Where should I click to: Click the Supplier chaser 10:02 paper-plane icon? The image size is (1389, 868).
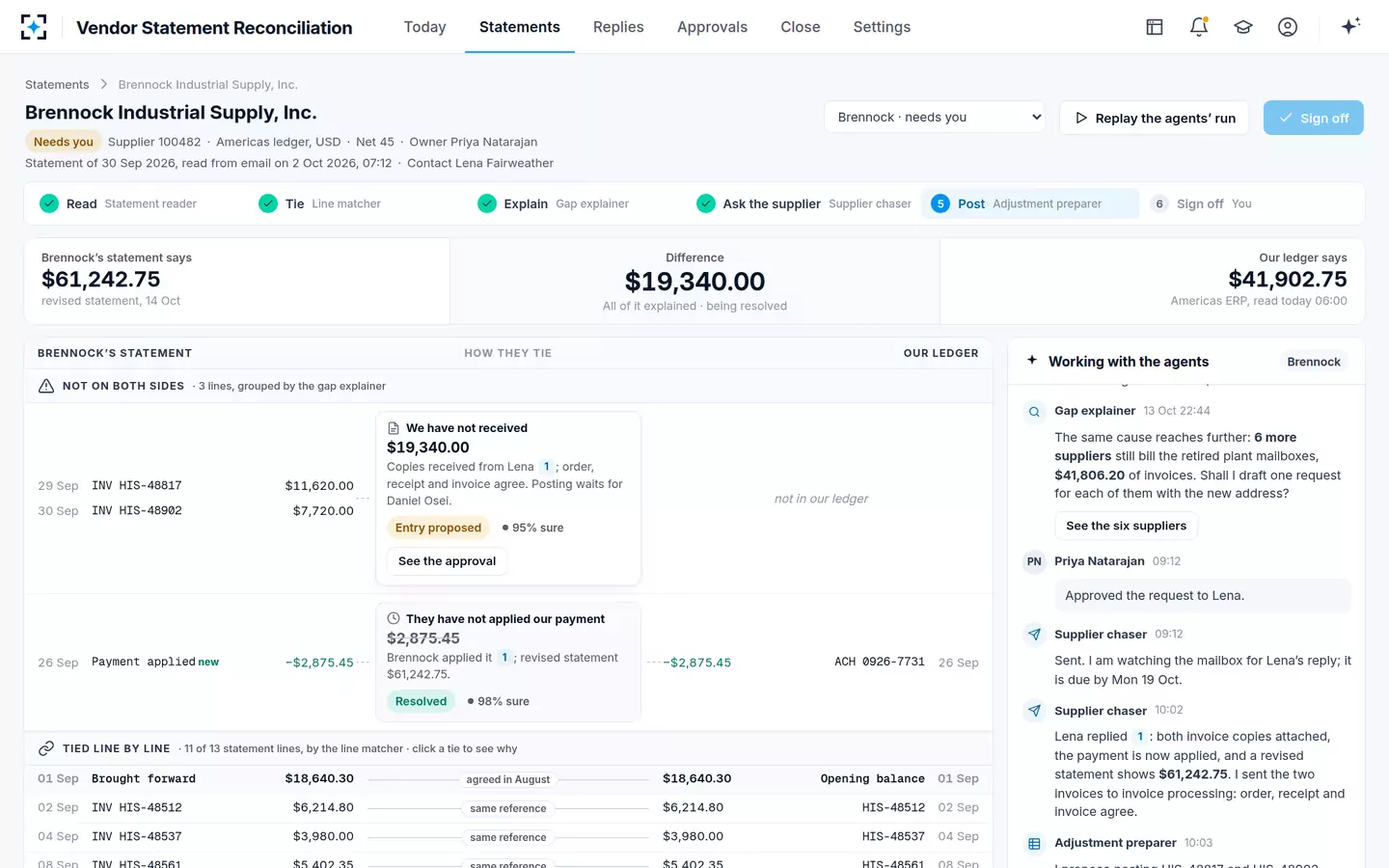1034,711
